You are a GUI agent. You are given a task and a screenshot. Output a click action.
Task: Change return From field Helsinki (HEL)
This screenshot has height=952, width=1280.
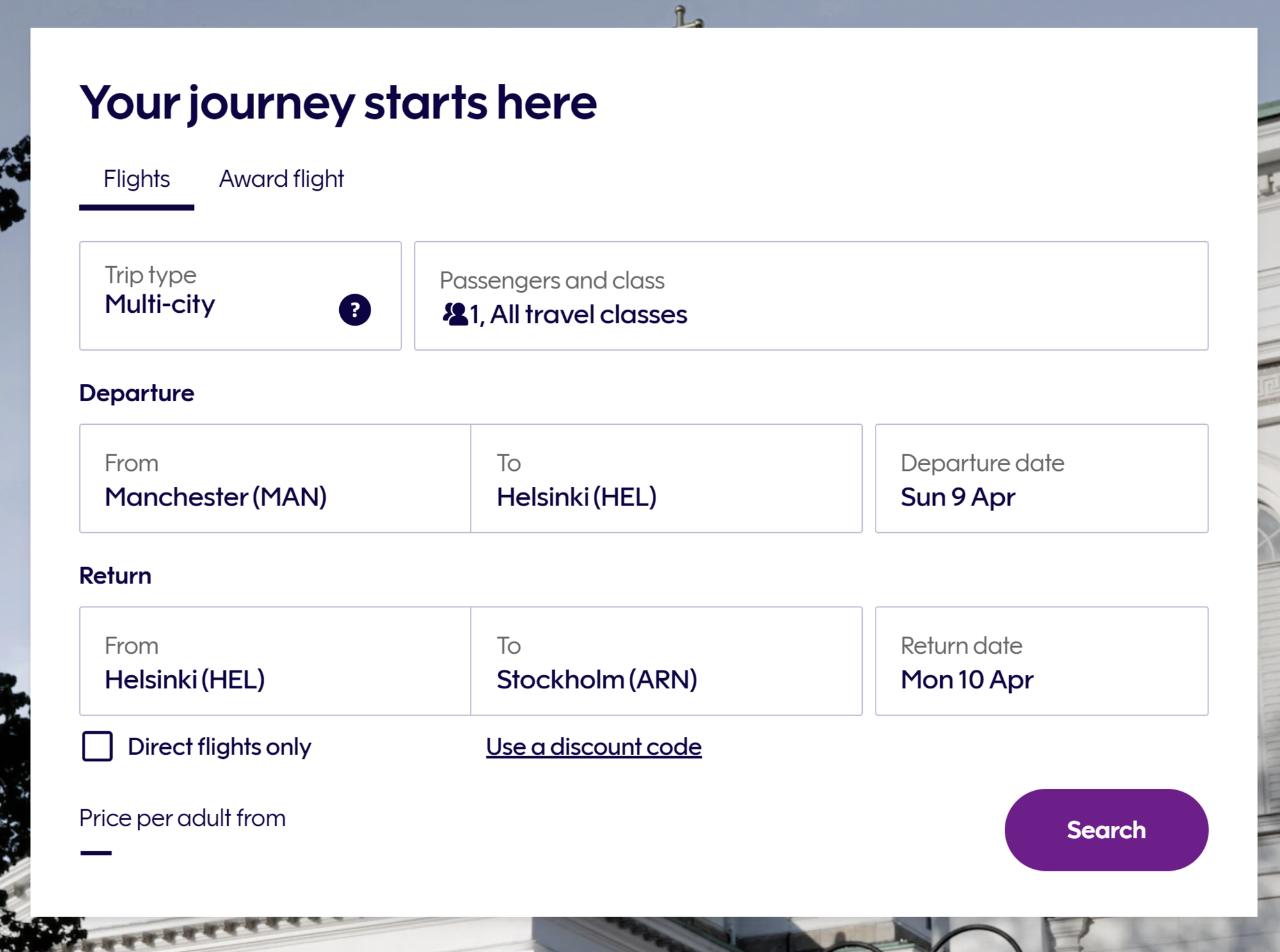point(275,661)
